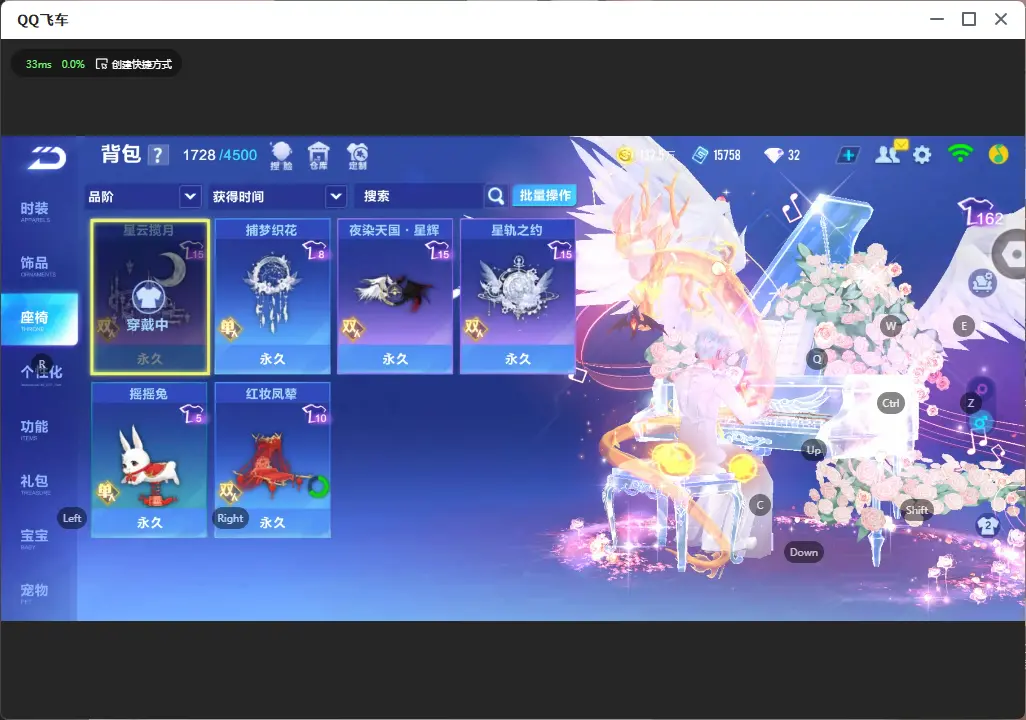1026x720 pixels.
Task: Open the 捏脸 face customization icon
Action: (281, 156)
